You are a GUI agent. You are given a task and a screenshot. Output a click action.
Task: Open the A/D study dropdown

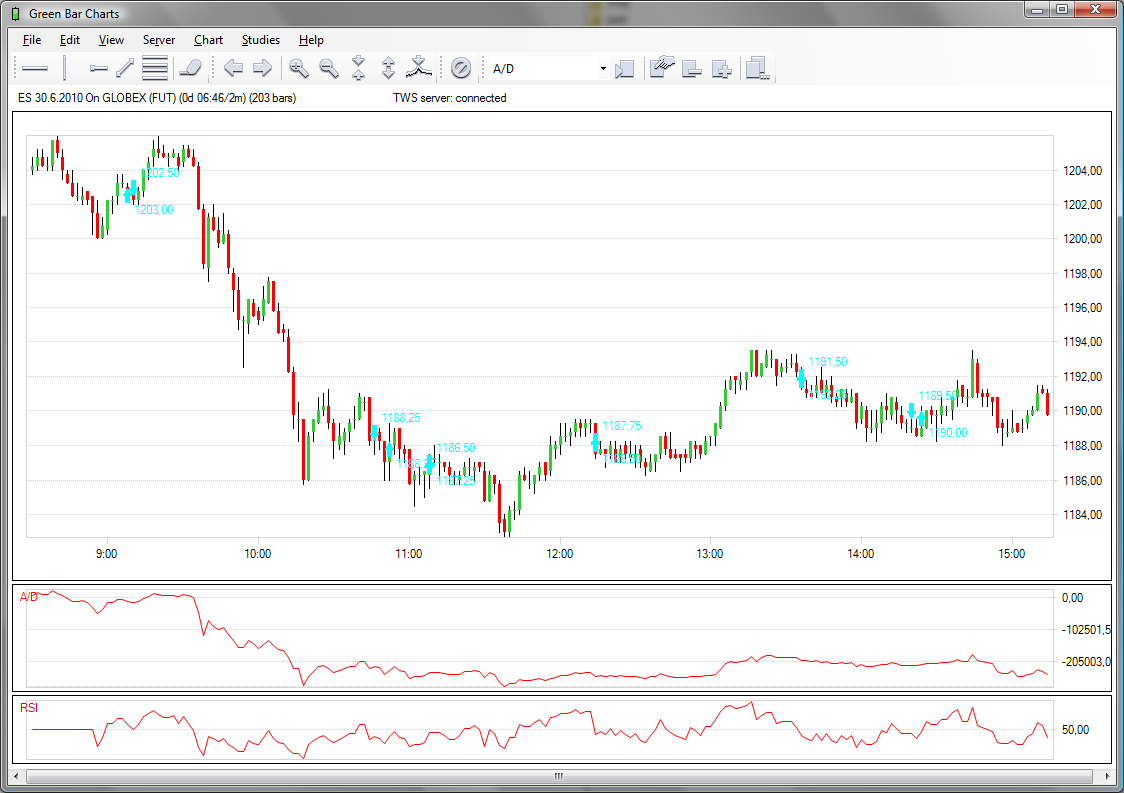click(603, 69)
